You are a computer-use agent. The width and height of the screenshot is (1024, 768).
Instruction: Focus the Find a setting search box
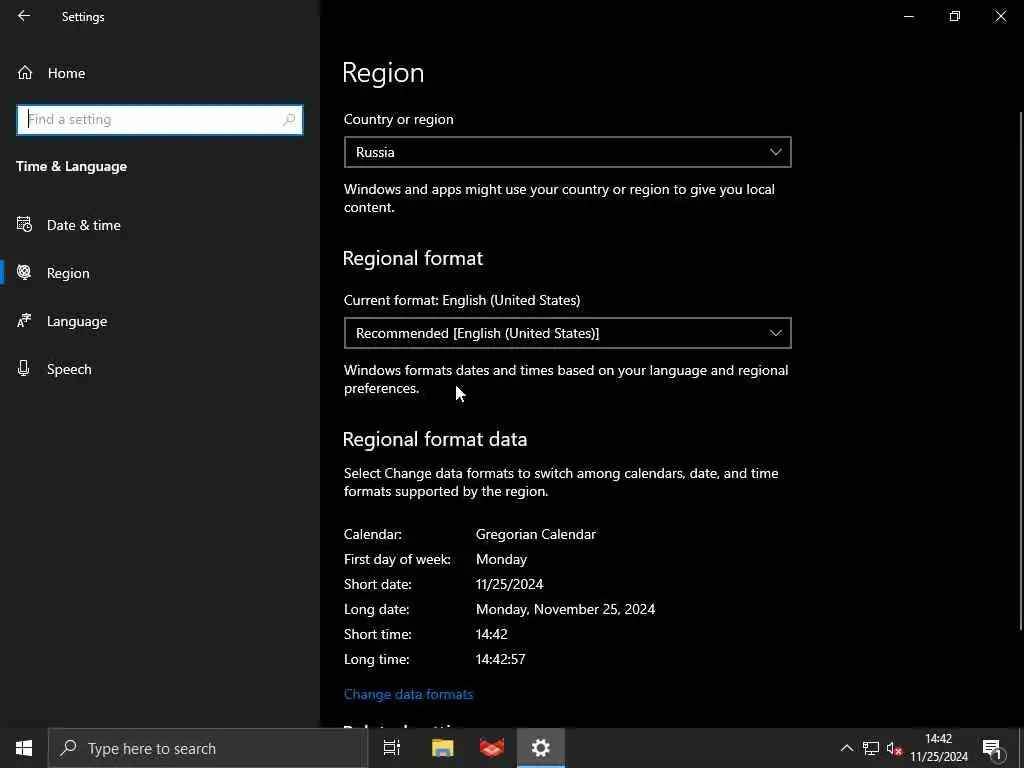pyautogui.click(x=159, y=120)
